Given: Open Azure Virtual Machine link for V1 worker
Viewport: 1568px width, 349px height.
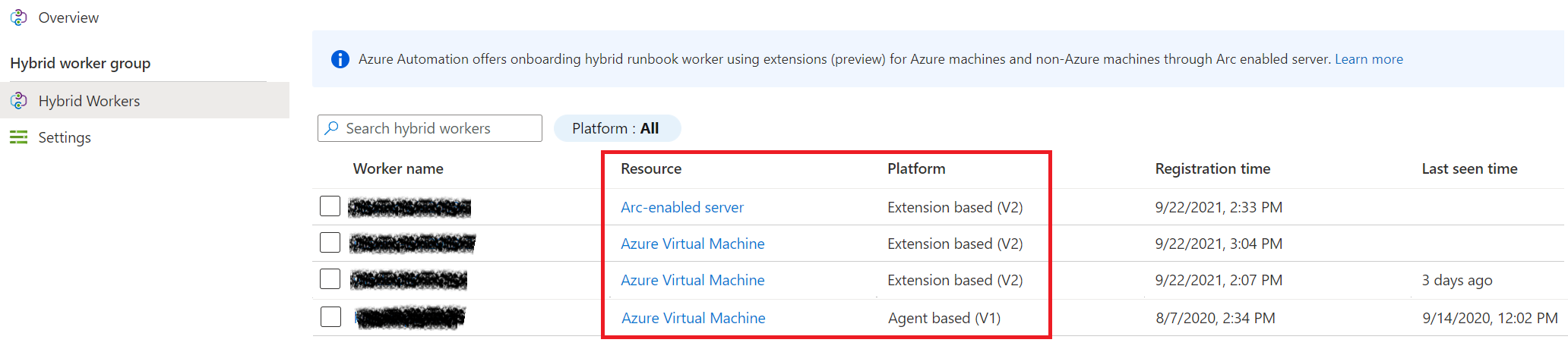Looking at the screenshot, I should (x=694, y=318).
